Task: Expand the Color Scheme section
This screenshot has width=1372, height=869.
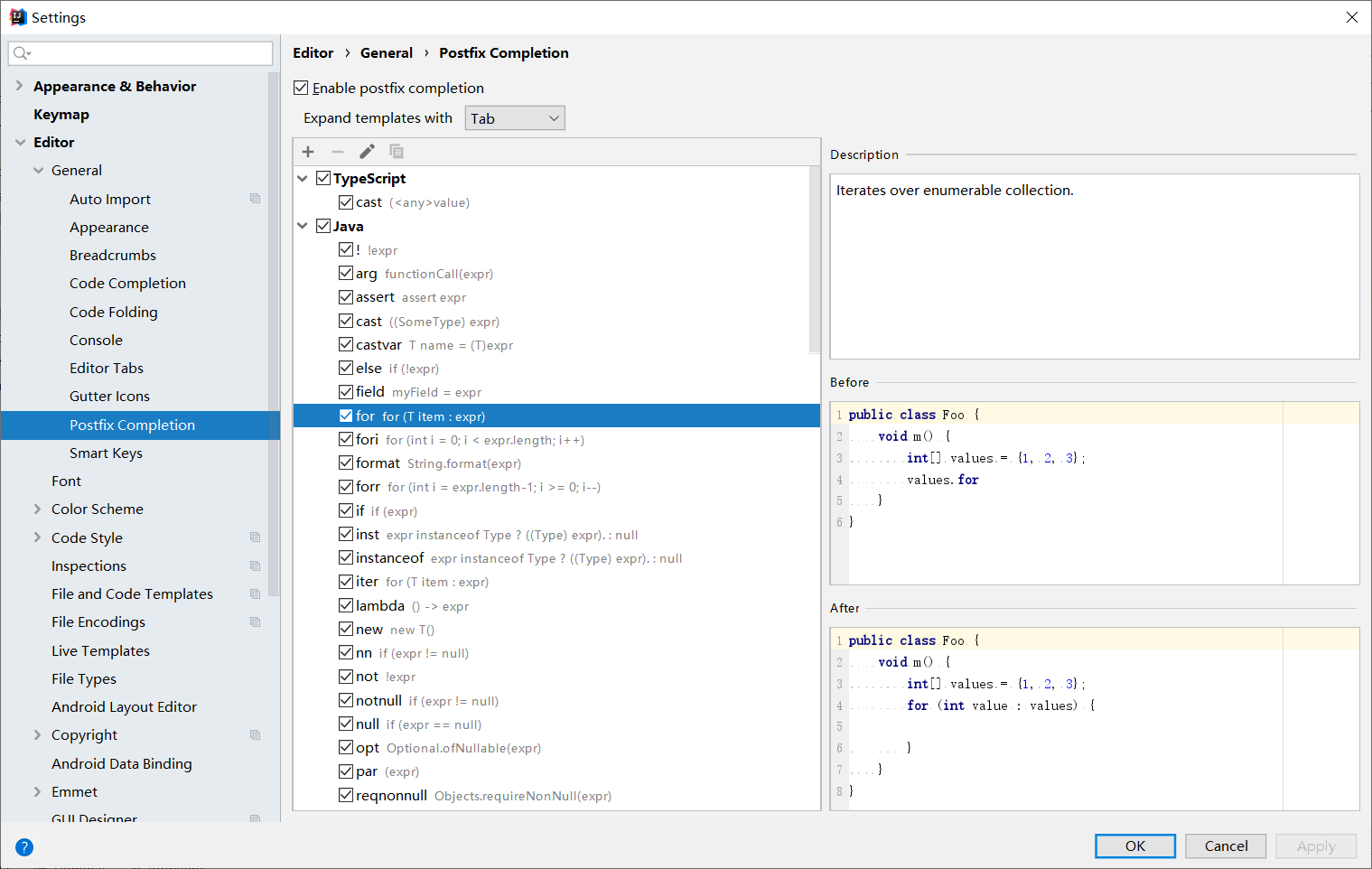Action: [37, 509]
